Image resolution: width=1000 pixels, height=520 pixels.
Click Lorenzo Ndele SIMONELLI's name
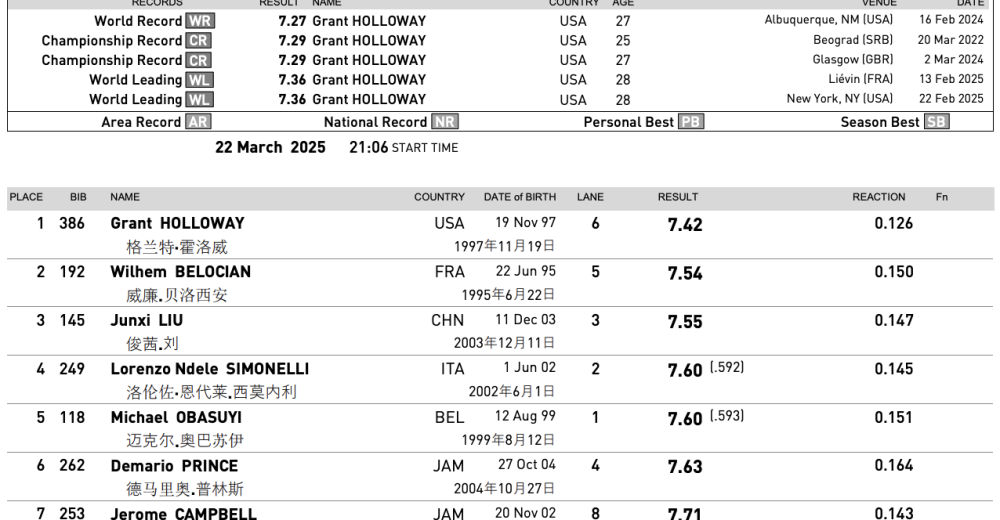click(209, 369)
